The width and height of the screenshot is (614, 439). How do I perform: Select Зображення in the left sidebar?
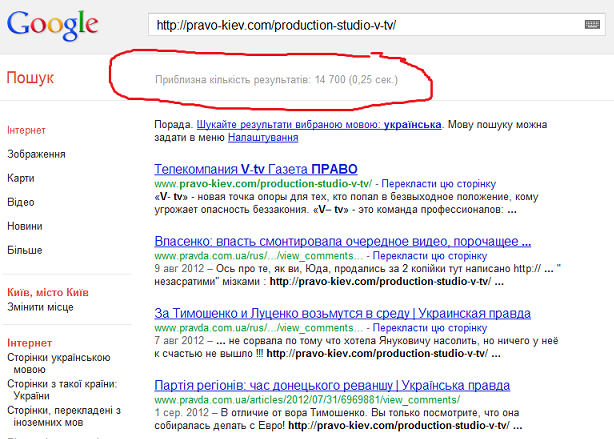(36, 154)
